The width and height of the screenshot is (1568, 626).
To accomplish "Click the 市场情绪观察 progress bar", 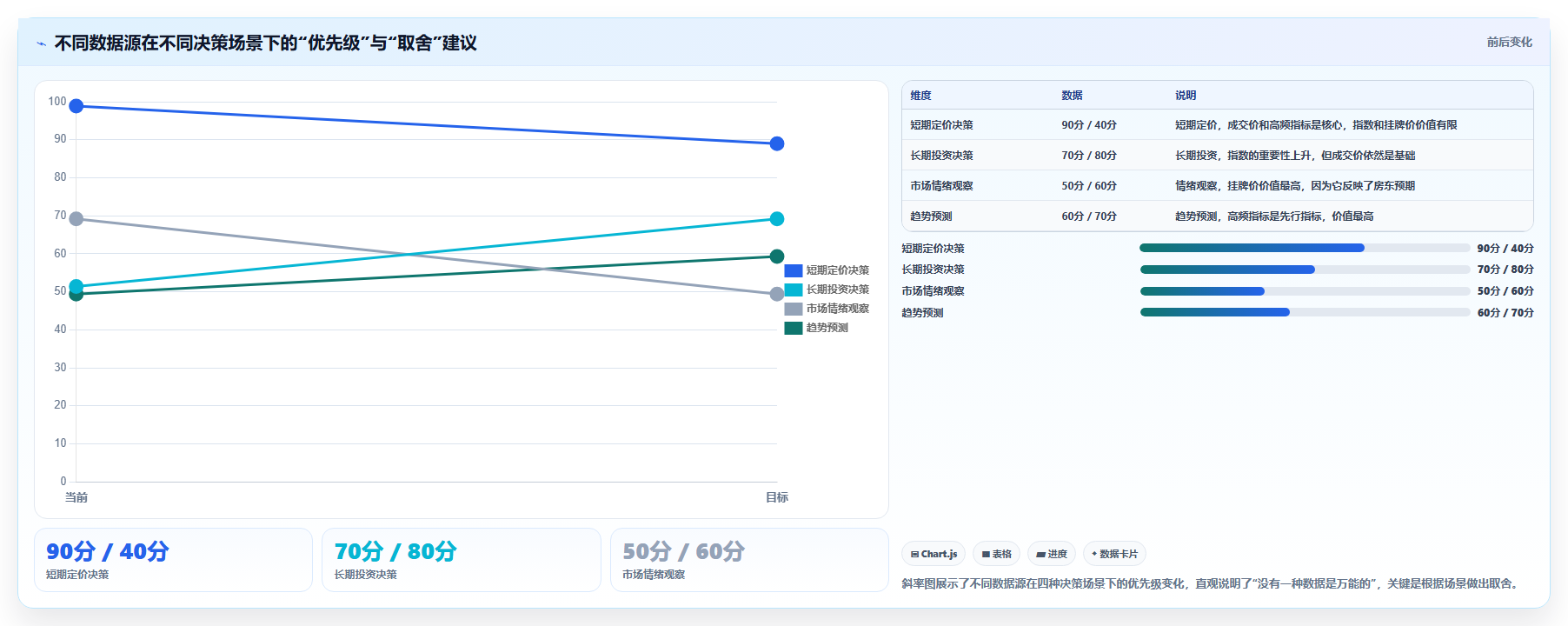I will (1305, 291).
